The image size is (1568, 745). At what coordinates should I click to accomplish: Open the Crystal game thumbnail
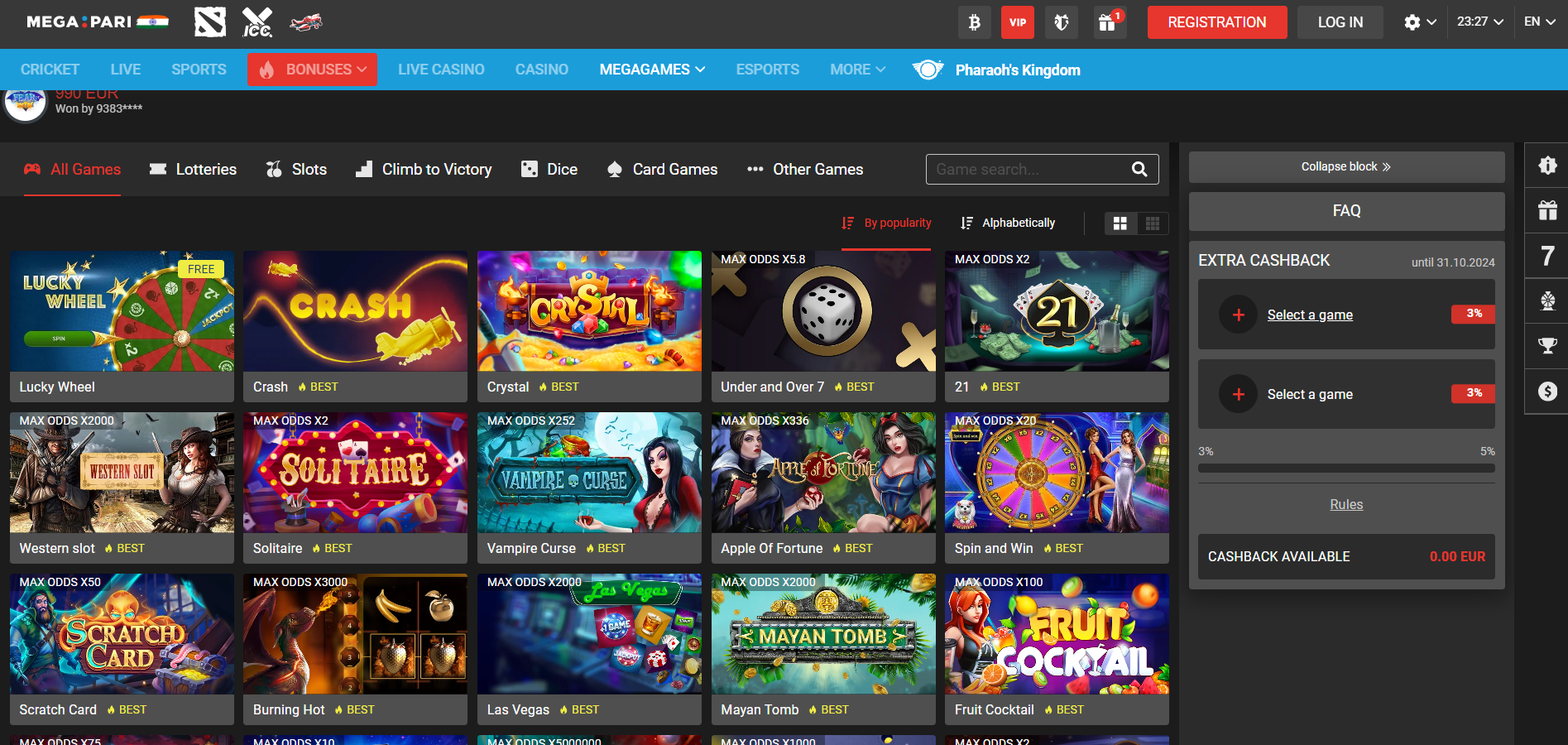point(589,311)
